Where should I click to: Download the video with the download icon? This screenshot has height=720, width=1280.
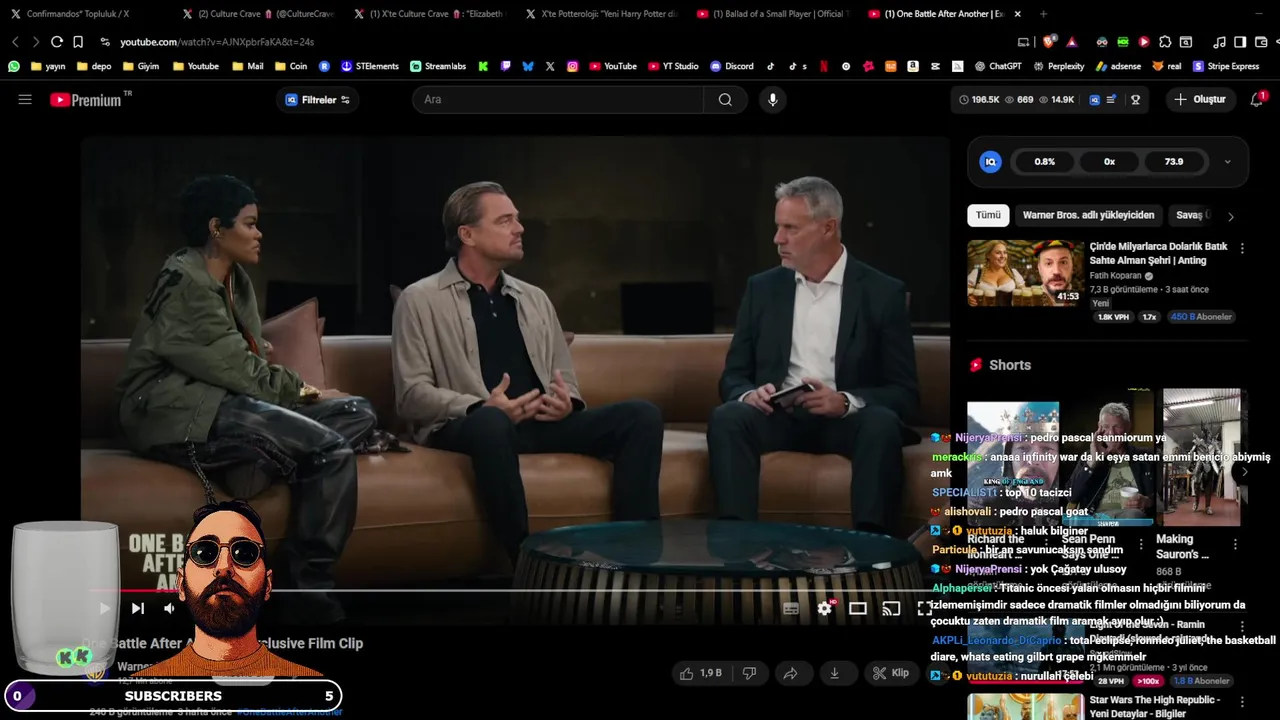[834, 673]
